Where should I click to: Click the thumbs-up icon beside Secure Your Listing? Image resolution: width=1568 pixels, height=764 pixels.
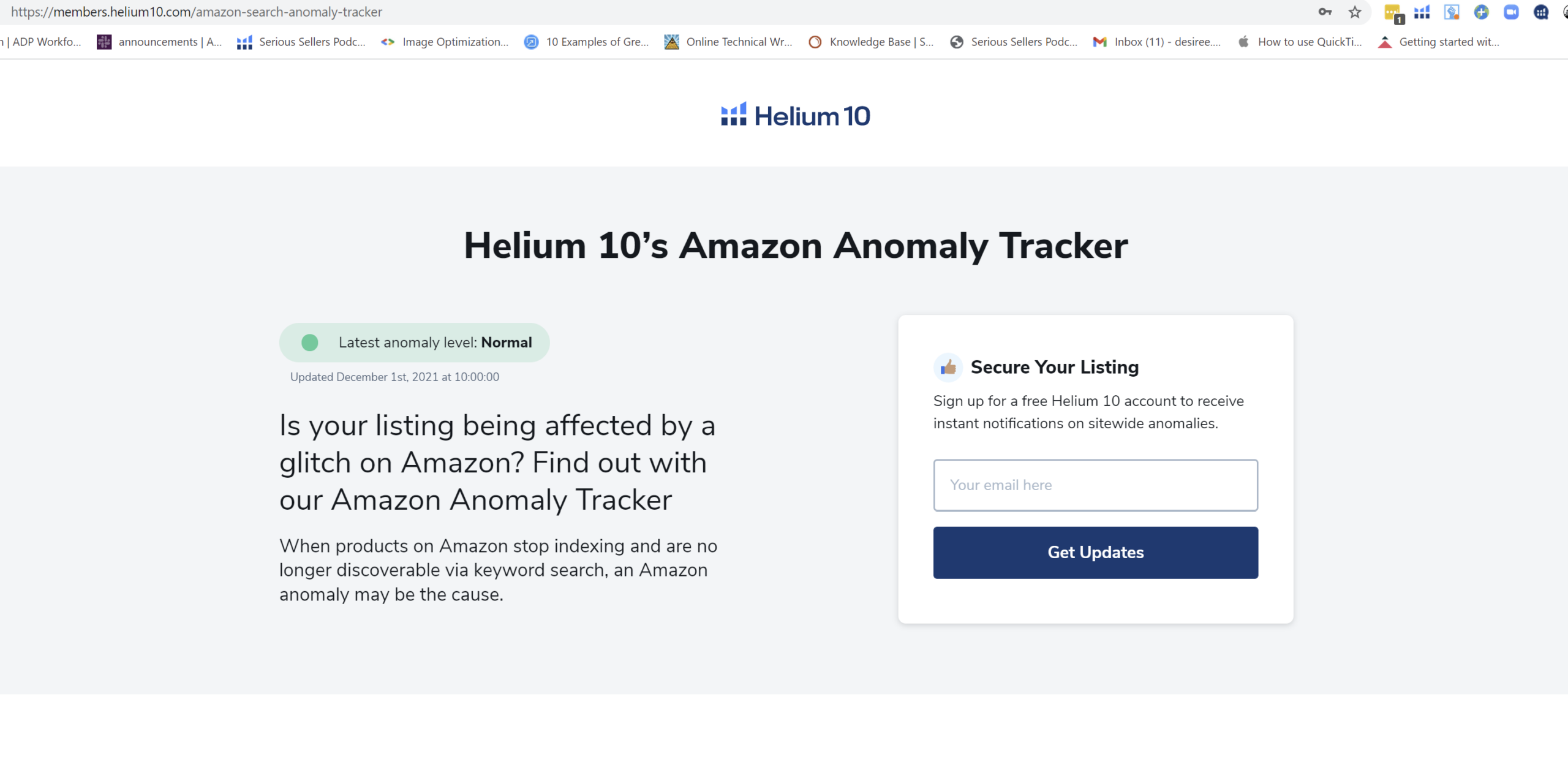[948, 367]
